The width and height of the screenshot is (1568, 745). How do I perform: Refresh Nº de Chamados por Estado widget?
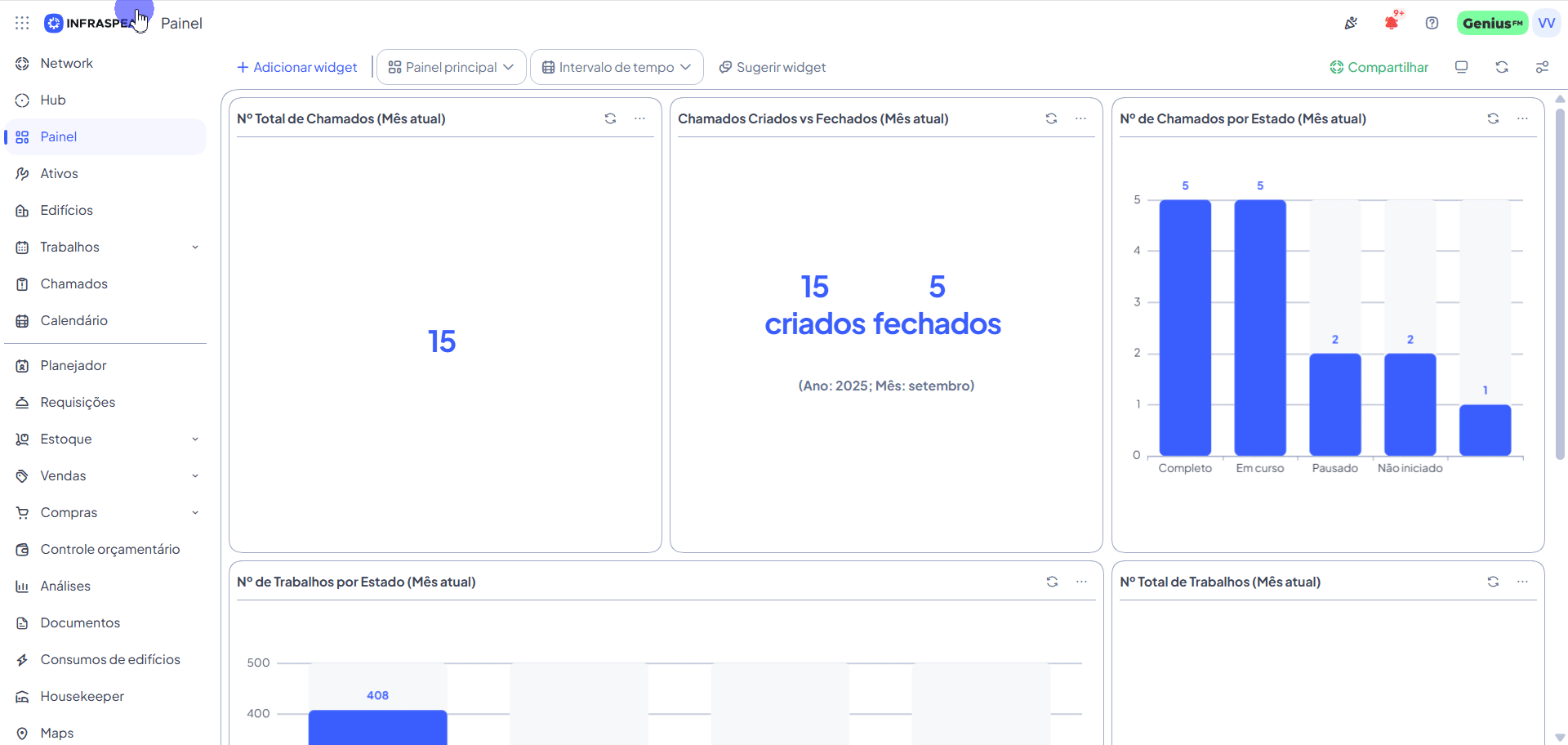click(x=1493, y=118)
